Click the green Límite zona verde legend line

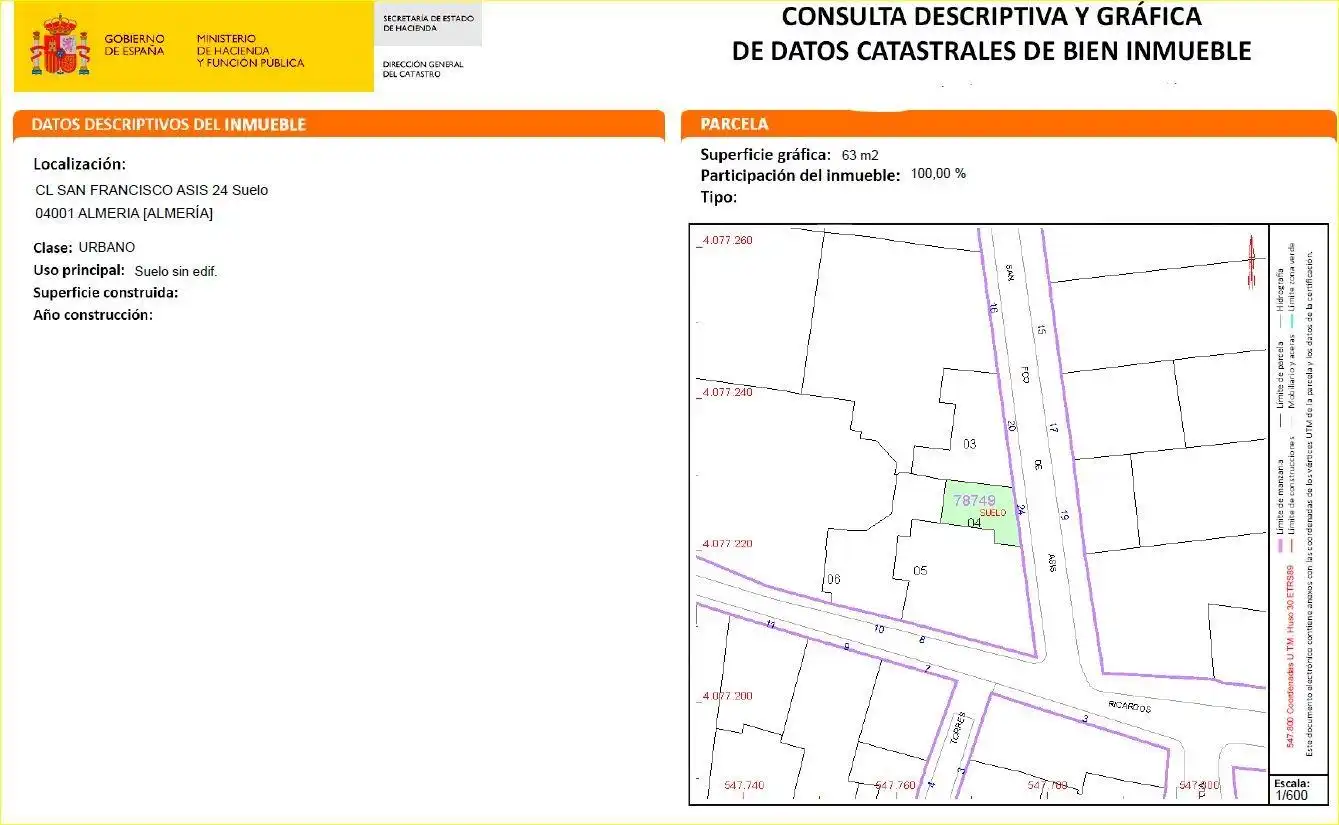(x=1292, y=322)
